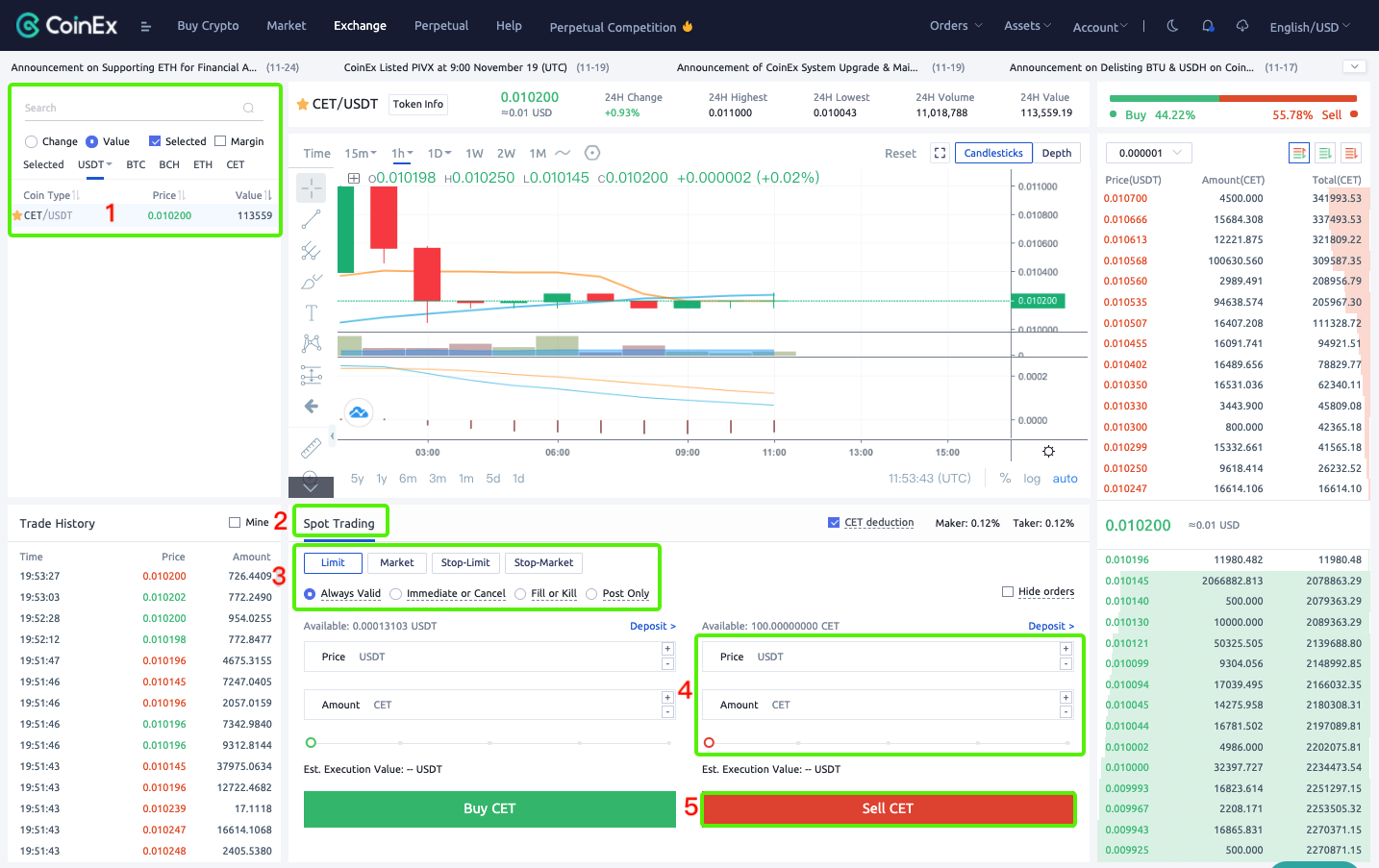Switch to the Depth chart view

[x=1057, y=152]
